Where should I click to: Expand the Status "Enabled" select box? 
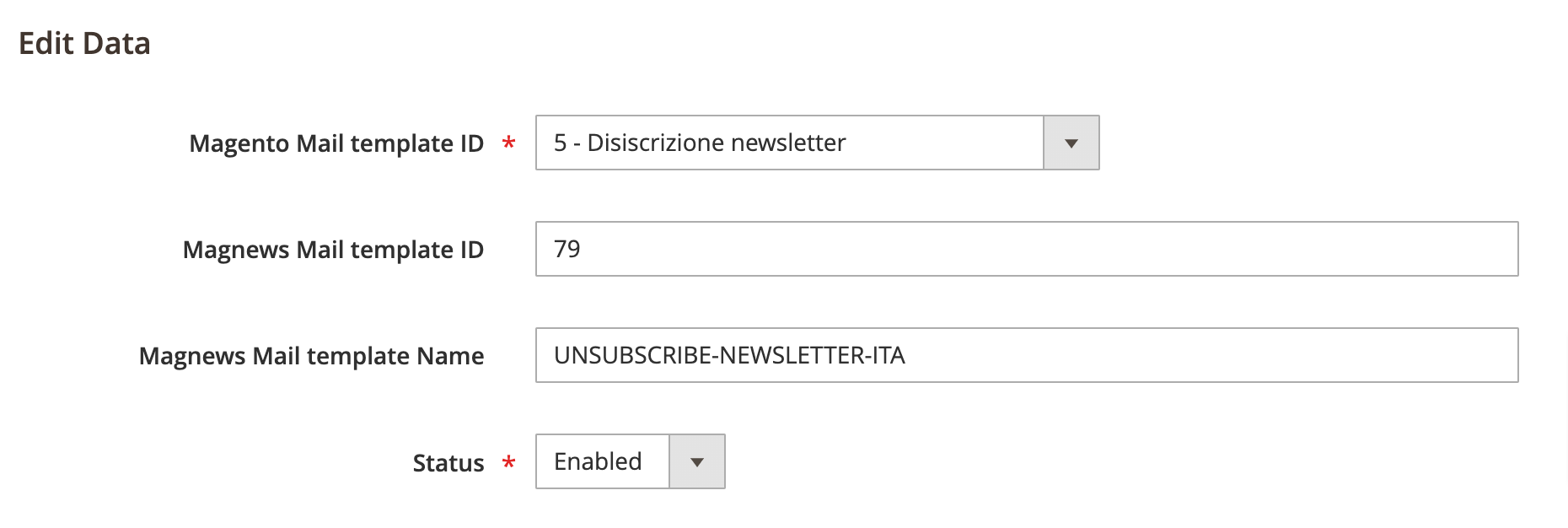pos(602,462)
